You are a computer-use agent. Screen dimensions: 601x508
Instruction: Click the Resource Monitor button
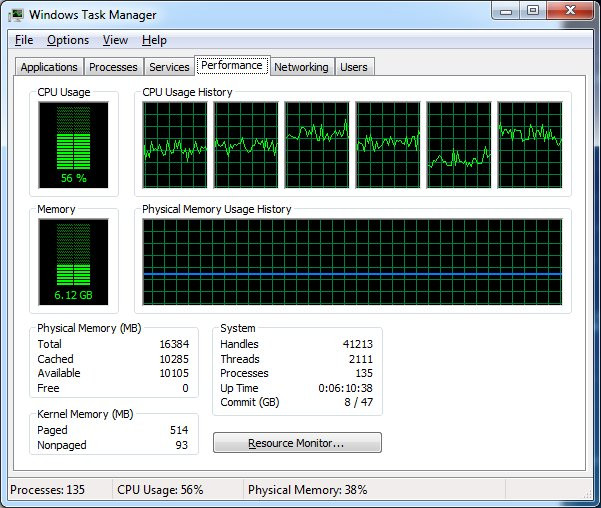click(297, 443)
